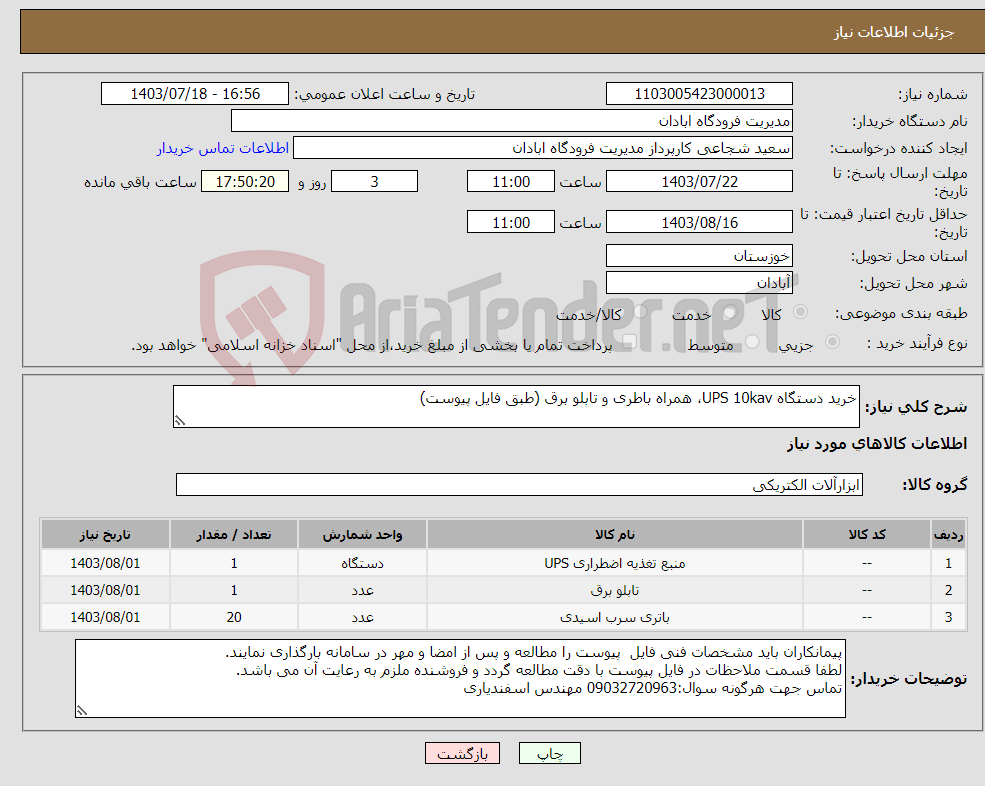The width and height of the screenshot is (985, 786).
Task: Click quantity cell showing 20
Action: 234,617
